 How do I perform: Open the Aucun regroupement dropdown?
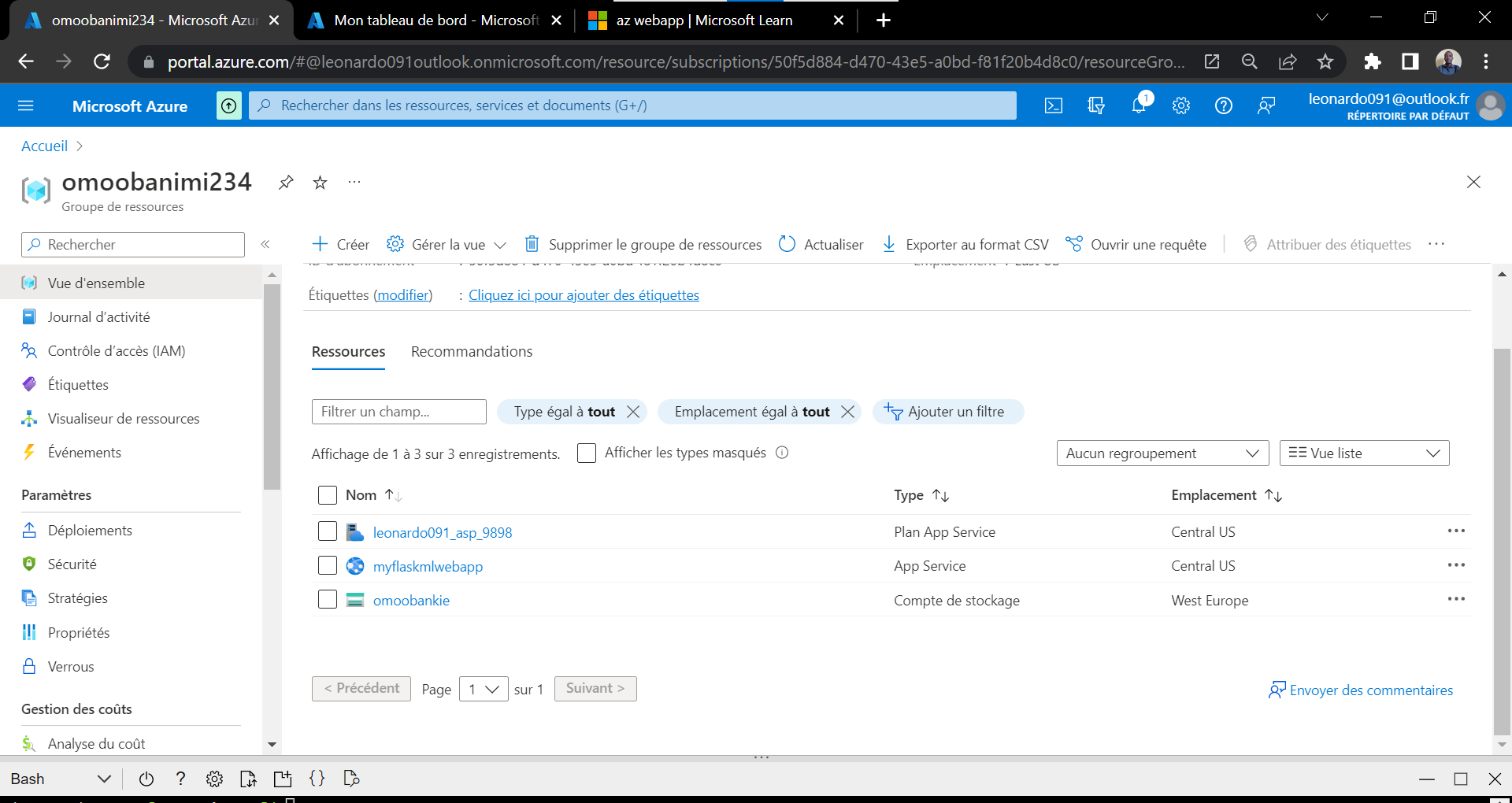1162,453
